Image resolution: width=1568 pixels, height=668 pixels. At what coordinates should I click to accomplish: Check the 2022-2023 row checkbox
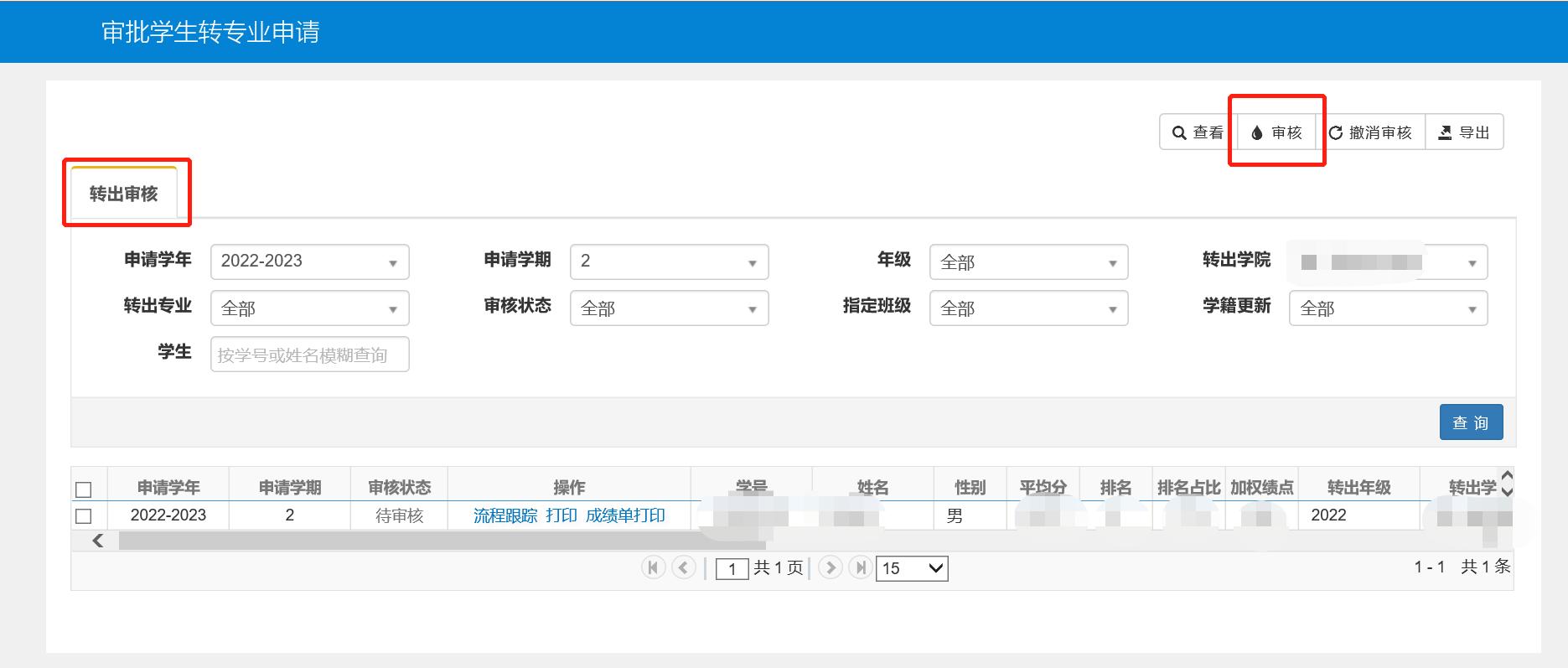84,515
